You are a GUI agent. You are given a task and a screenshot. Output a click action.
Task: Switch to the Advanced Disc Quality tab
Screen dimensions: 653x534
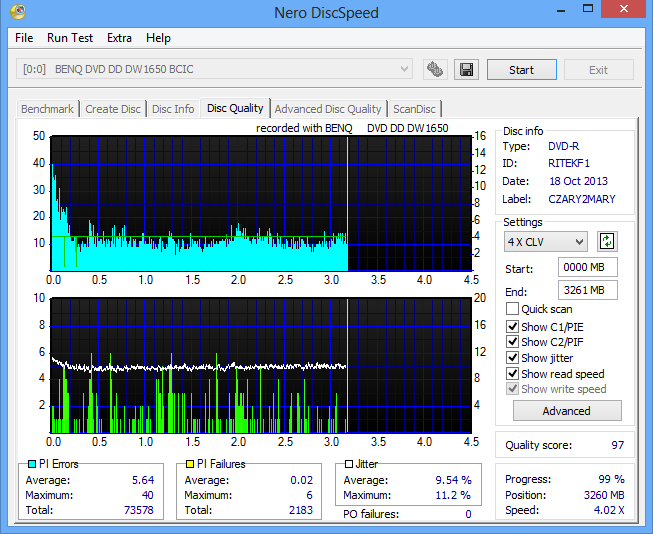[x=328, y=109]
